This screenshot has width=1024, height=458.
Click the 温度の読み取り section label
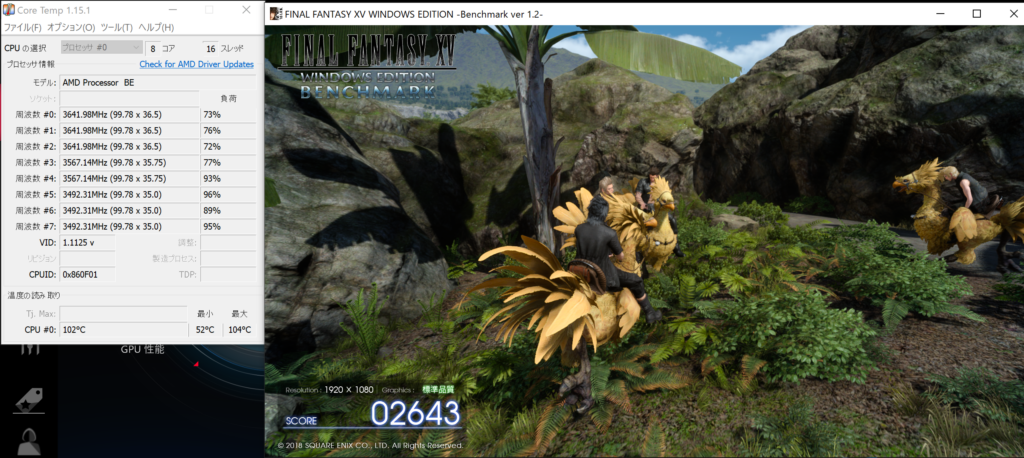click(33, 295)
